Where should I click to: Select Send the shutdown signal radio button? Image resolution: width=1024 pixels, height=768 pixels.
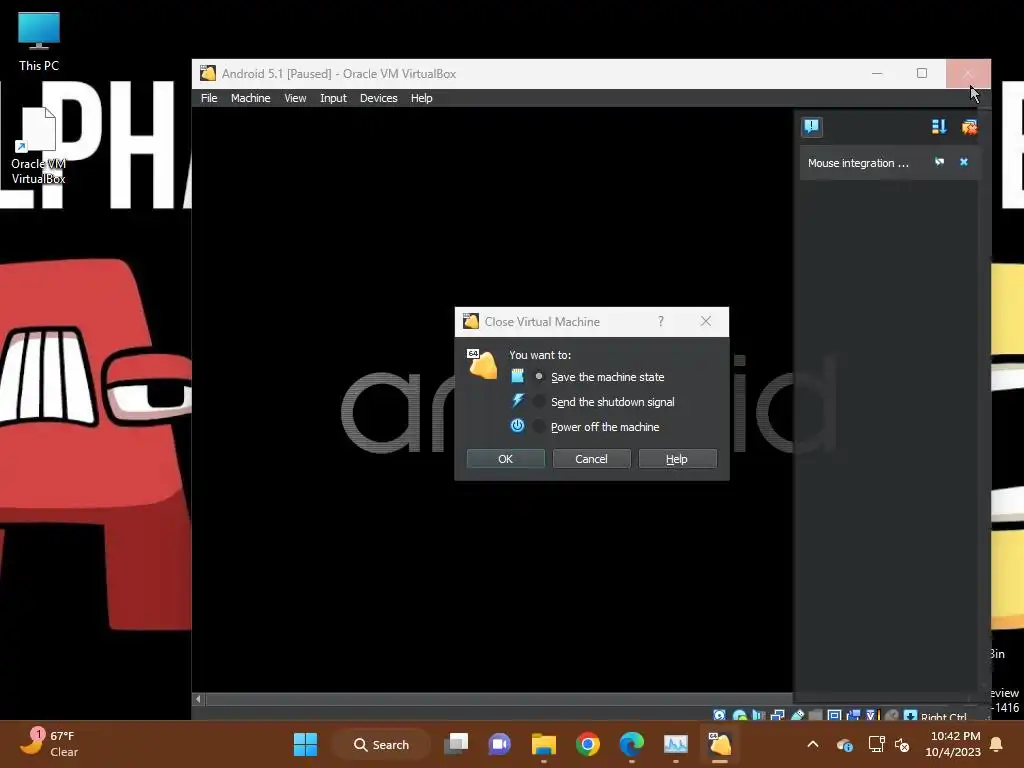539,402
